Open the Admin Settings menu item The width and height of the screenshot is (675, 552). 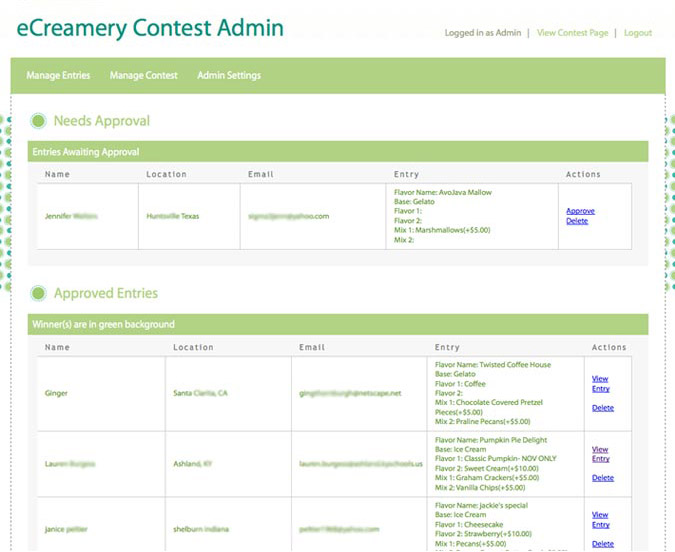[x=229, y=75]
